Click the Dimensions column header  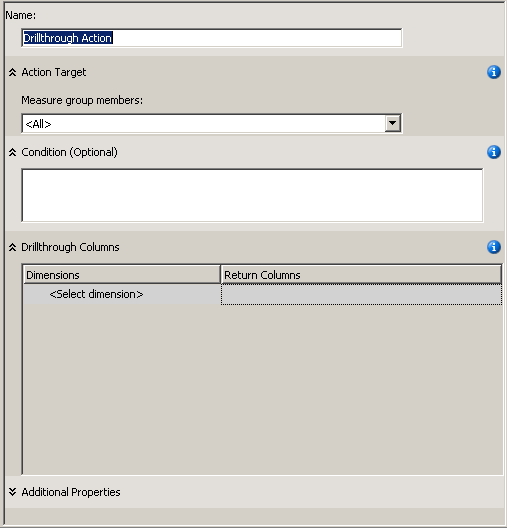pyautogui.click(x=122, y=275)
